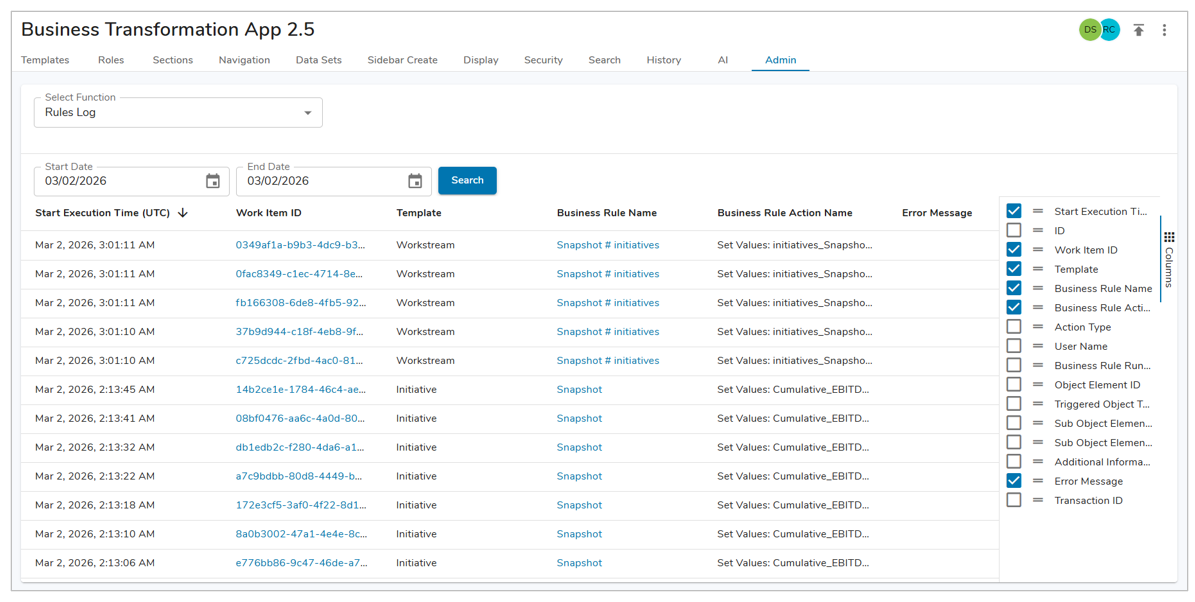Click the sort arrow on Start Execution Time
The image size is (1195, 602).
(183, 213)
